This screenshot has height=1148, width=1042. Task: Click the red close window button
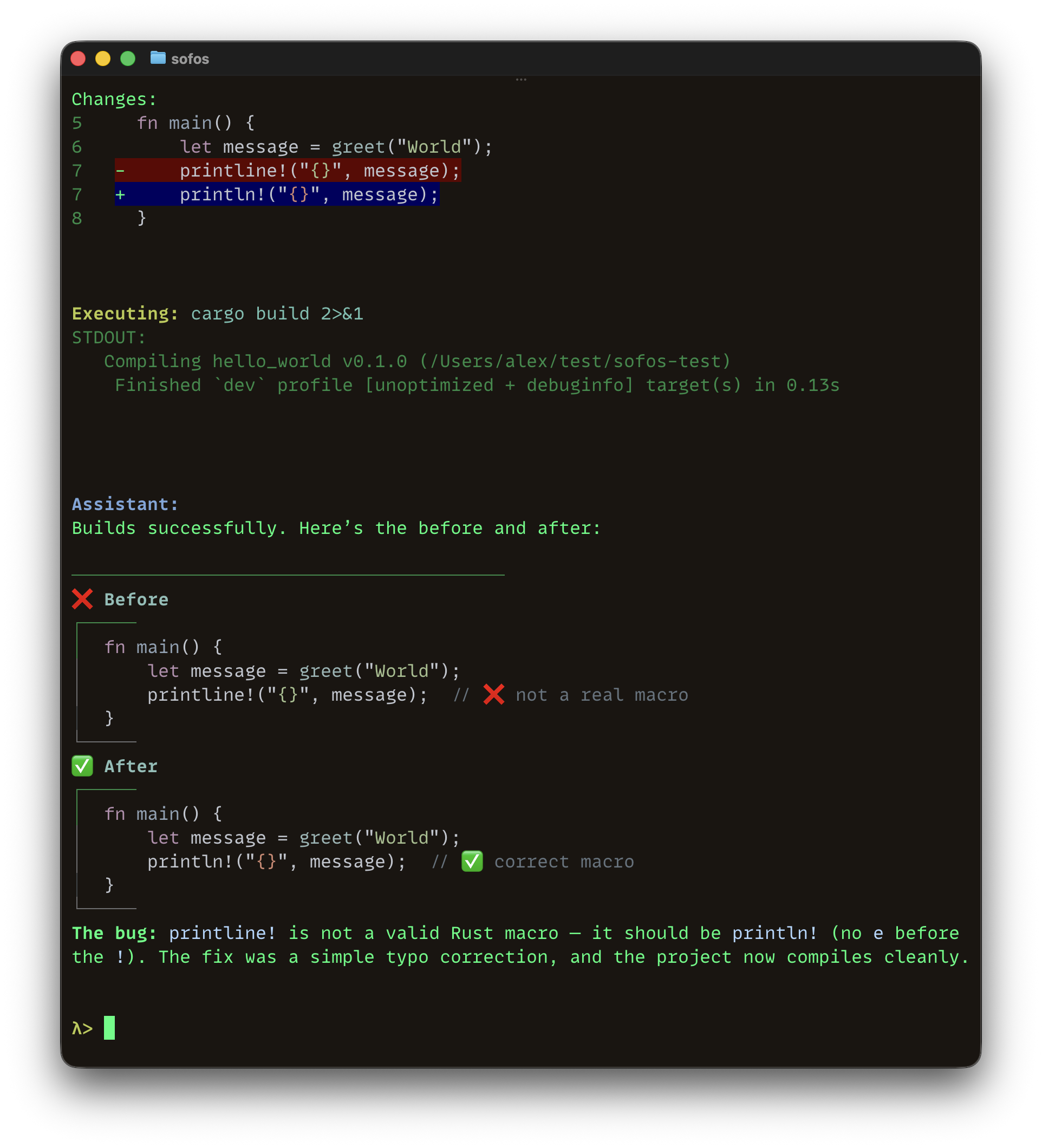point(78,58)
